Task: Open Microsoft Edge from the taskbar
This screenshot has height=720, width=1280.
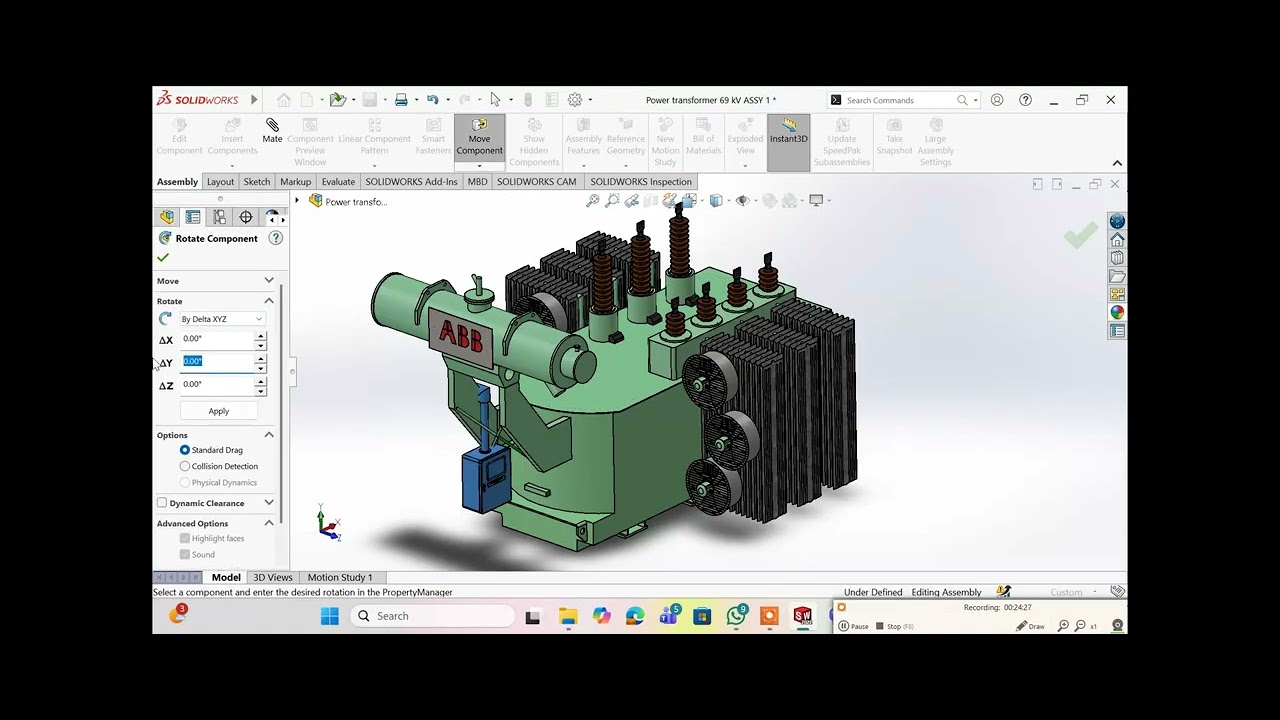Action: (x=635, y=616)
